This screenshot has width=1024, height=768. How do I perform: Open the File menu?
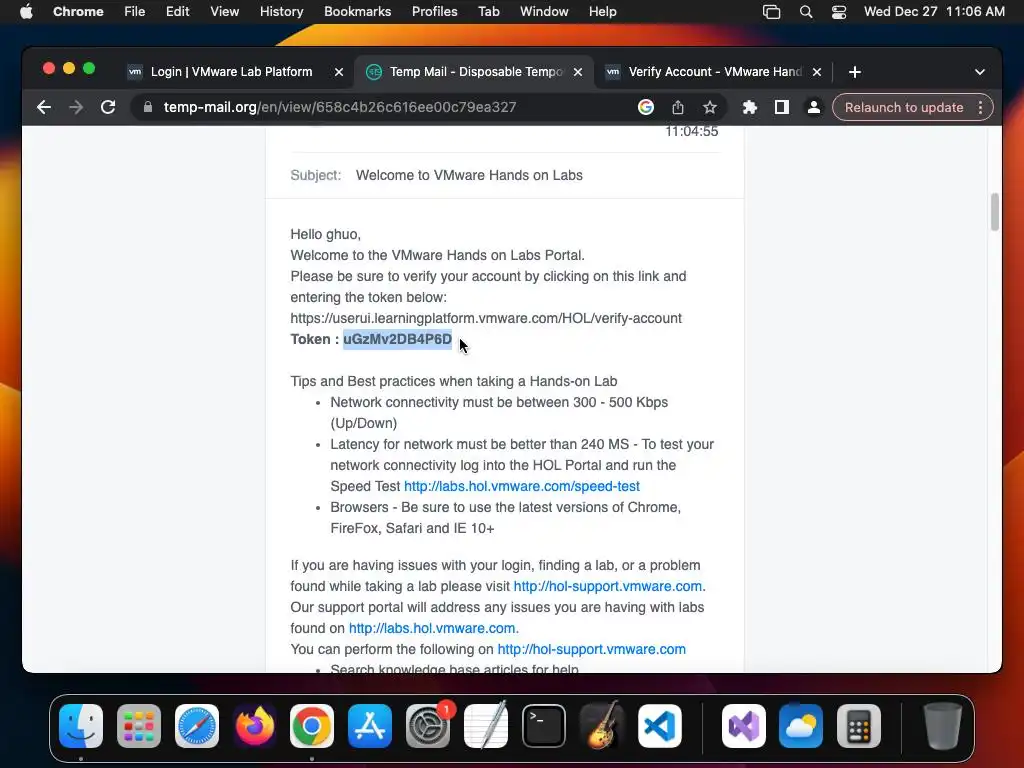click(135, 12)
